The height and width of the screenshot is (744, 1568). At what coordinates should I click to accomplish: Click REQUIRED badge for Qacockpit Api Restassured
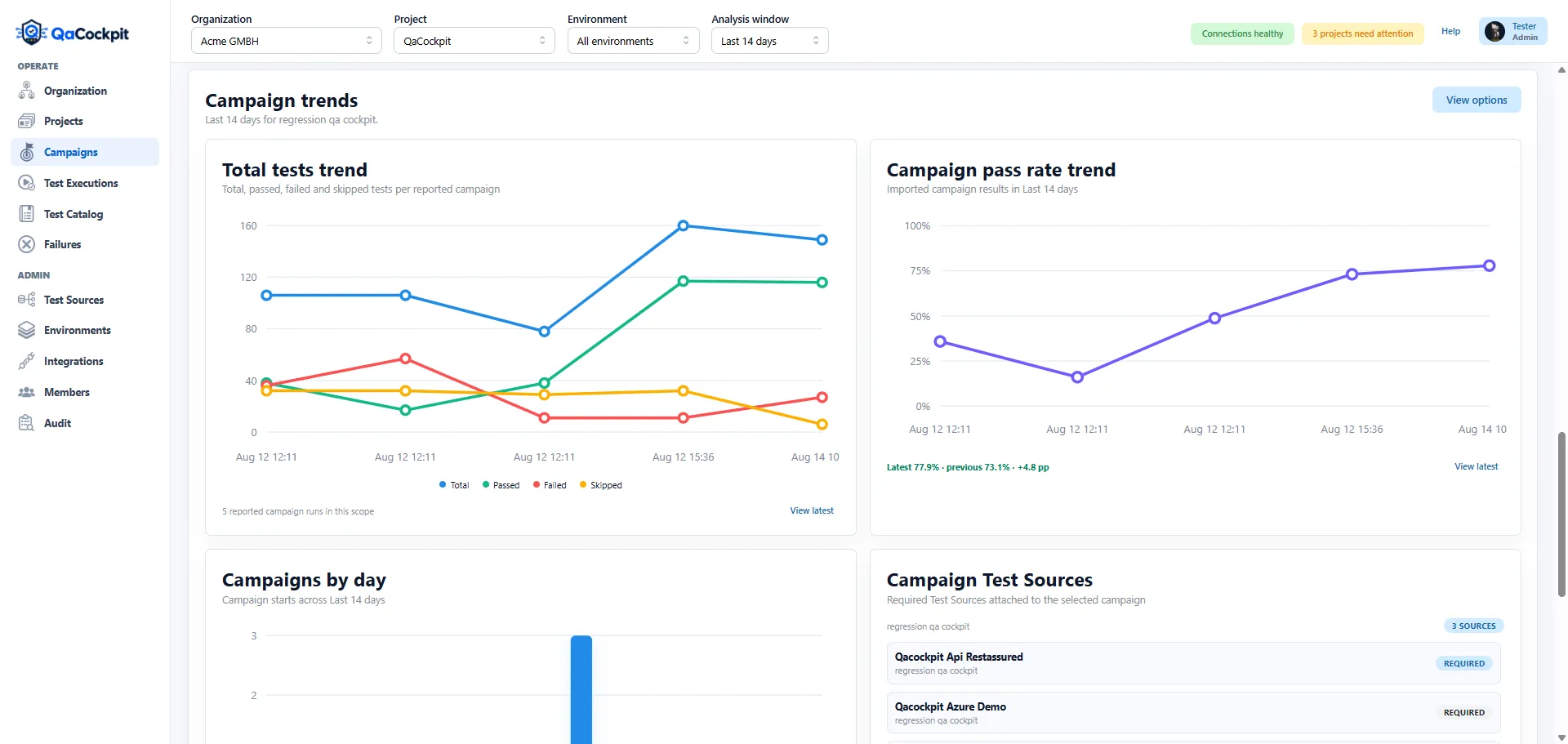1464,663
